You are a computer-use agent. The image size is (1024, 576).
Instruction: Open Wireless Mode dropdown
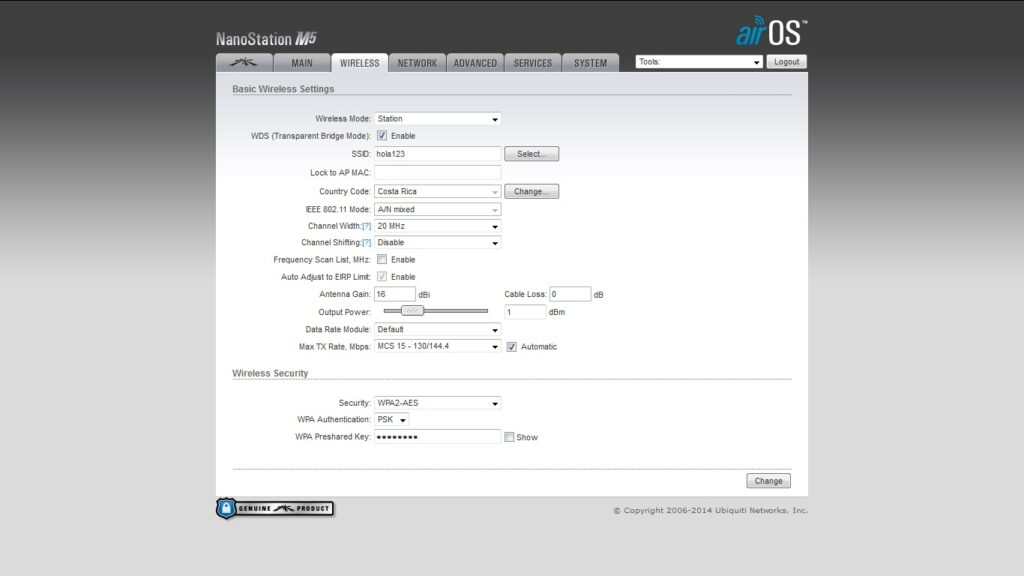[438, 119]
